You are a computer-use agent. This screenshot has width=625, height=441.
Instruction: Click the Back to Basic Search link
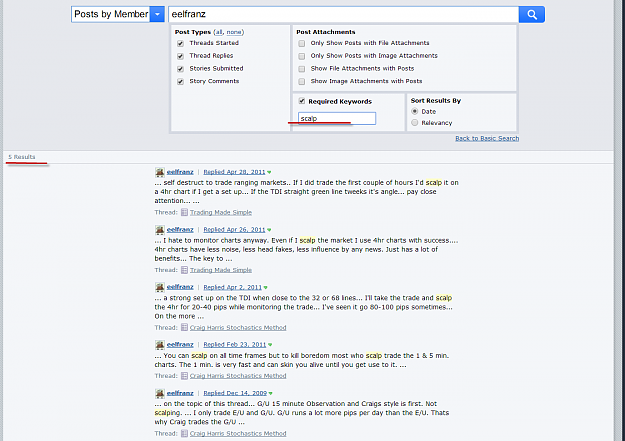point(487,138)
